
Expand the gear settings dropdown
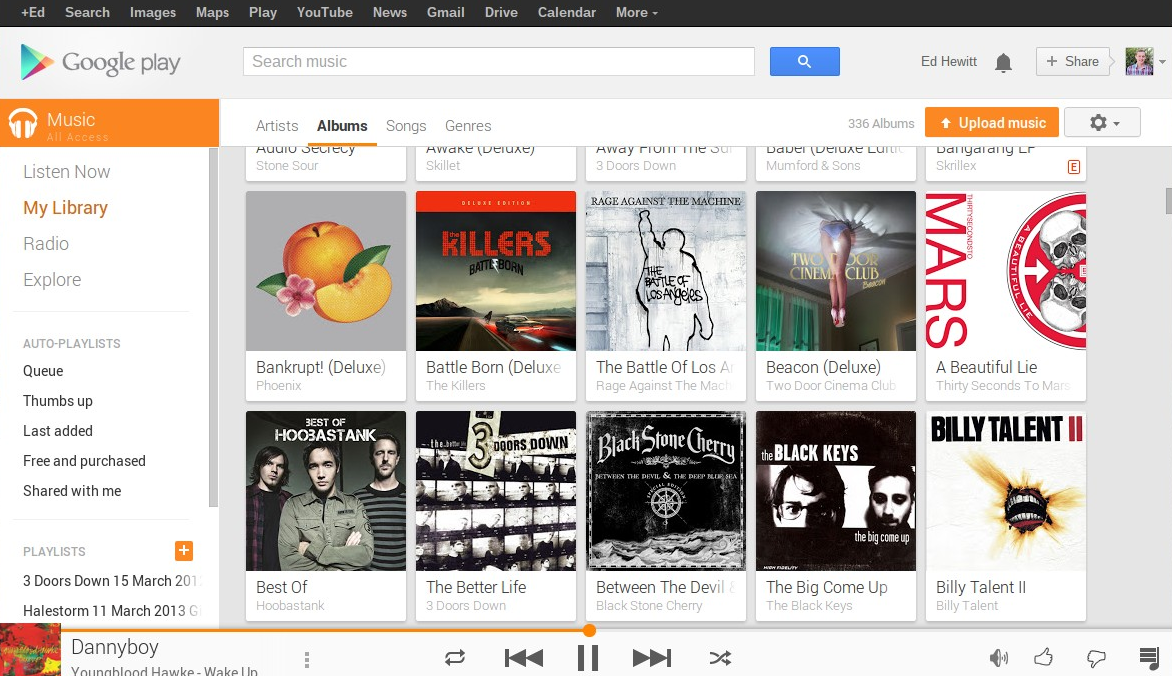(1102, 123)
